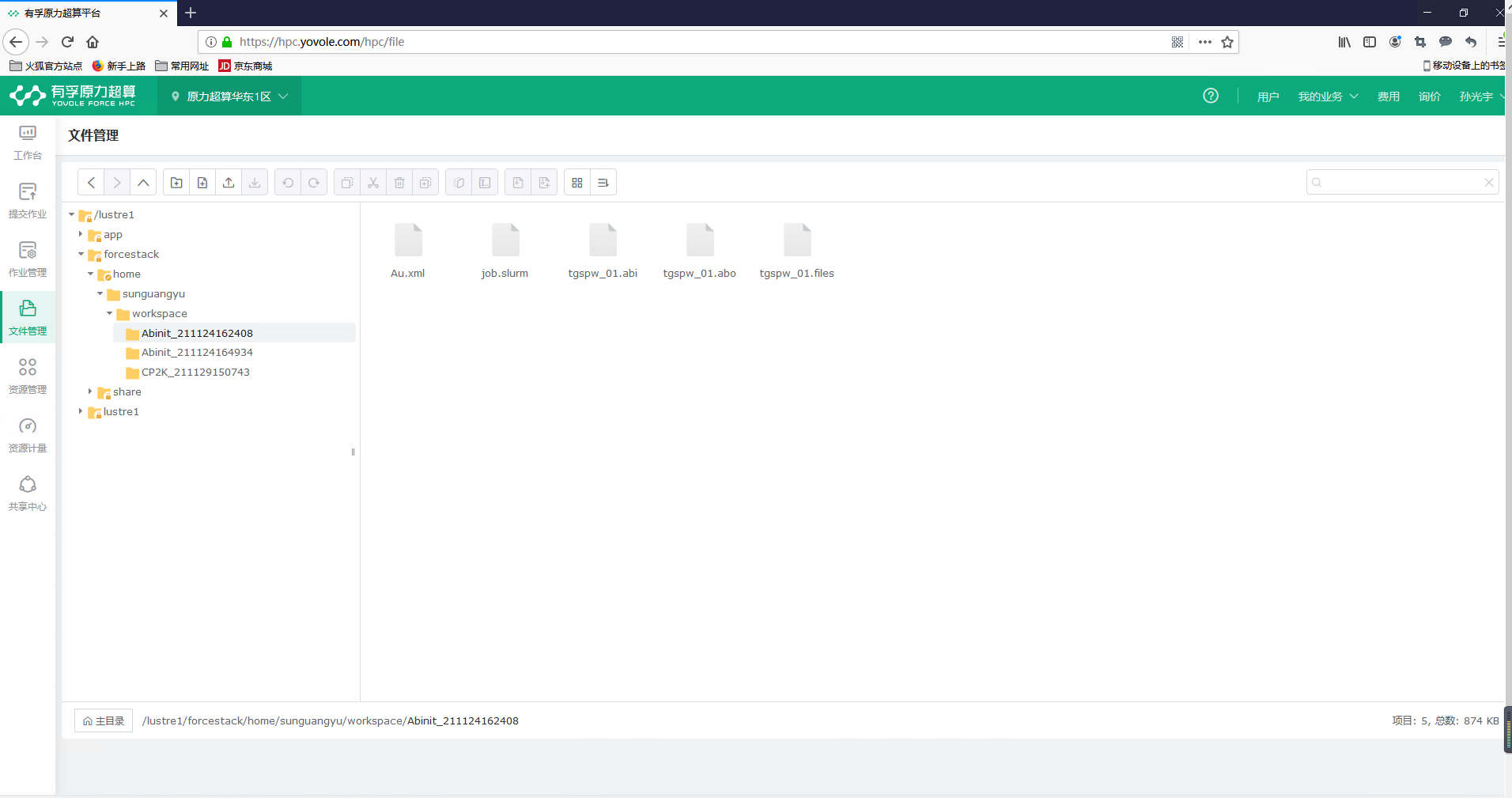Click the file search input field
Image resolution: width=1512 pixels, height=798 pixels.
tap(1401, 183)
